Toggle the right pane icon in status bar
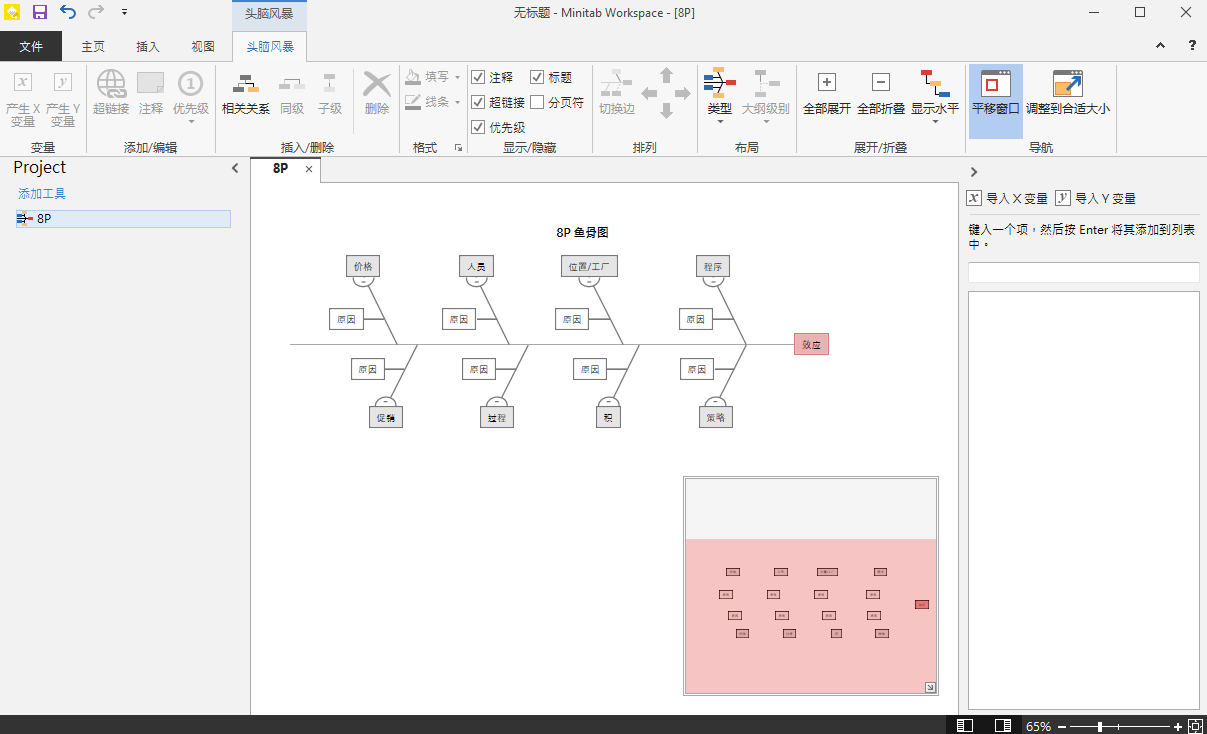The width and height of the screenshot is (1207, 734). 1002,726
